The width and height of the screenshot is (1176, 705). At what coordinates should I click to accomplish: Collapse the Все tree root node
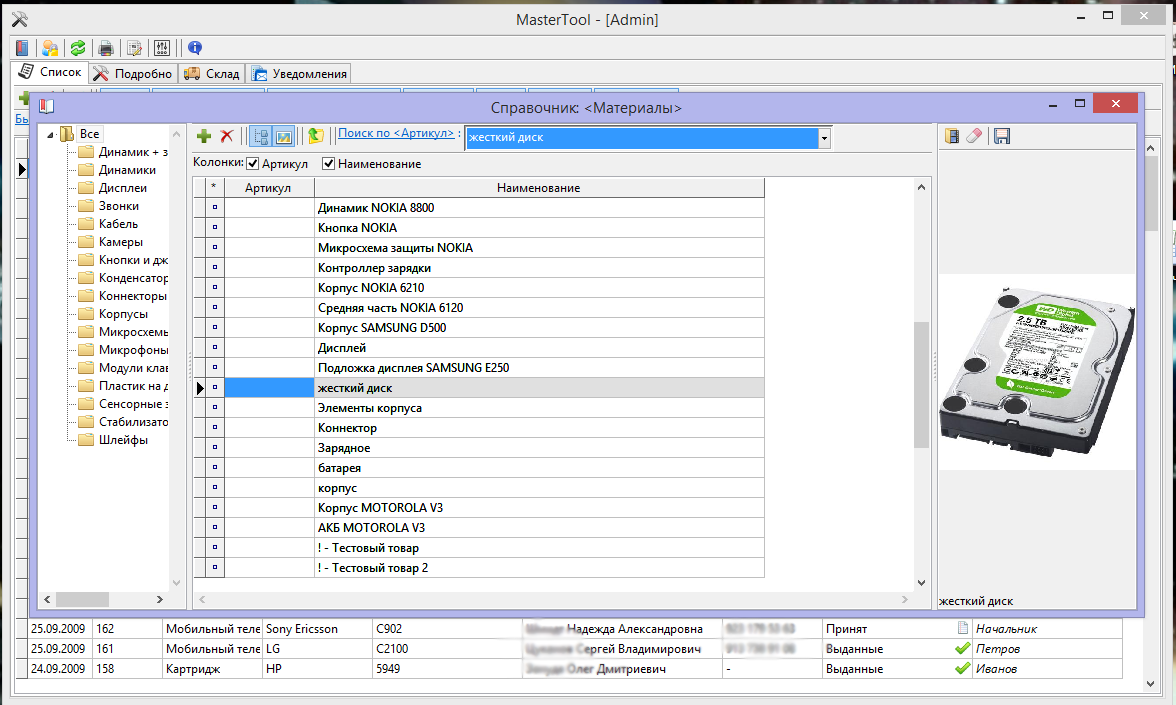pos(50,135)
